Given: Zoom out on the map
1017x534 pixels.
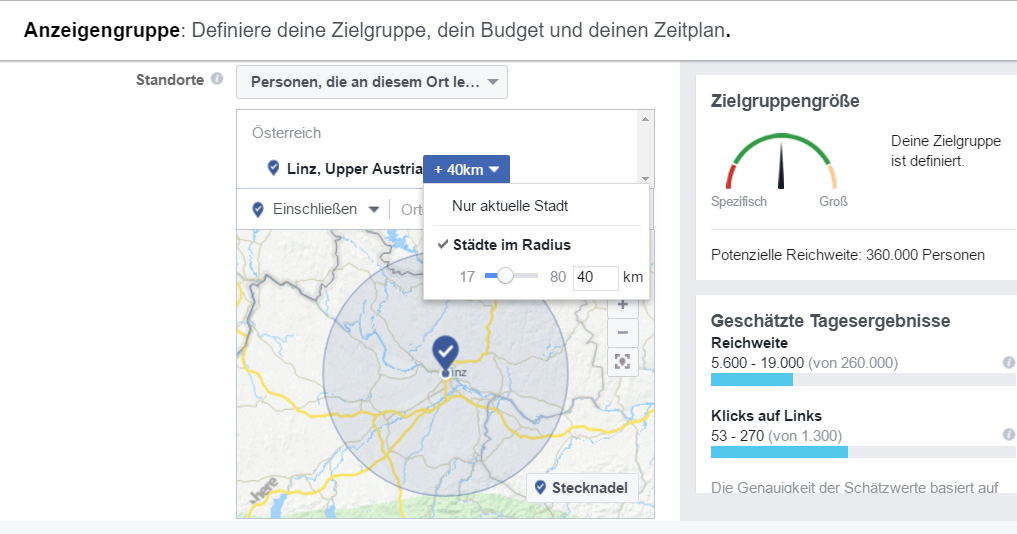Looking at the screenshot, I should pos(622,332).
